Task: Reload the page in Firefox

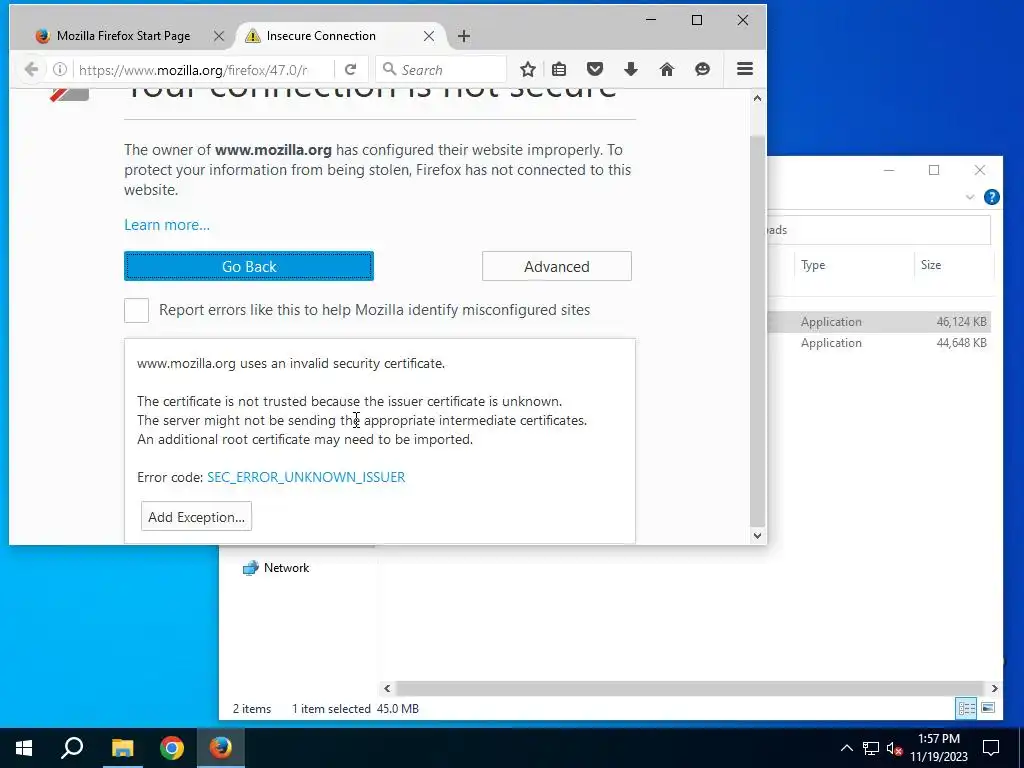Action: click(350, 69)
